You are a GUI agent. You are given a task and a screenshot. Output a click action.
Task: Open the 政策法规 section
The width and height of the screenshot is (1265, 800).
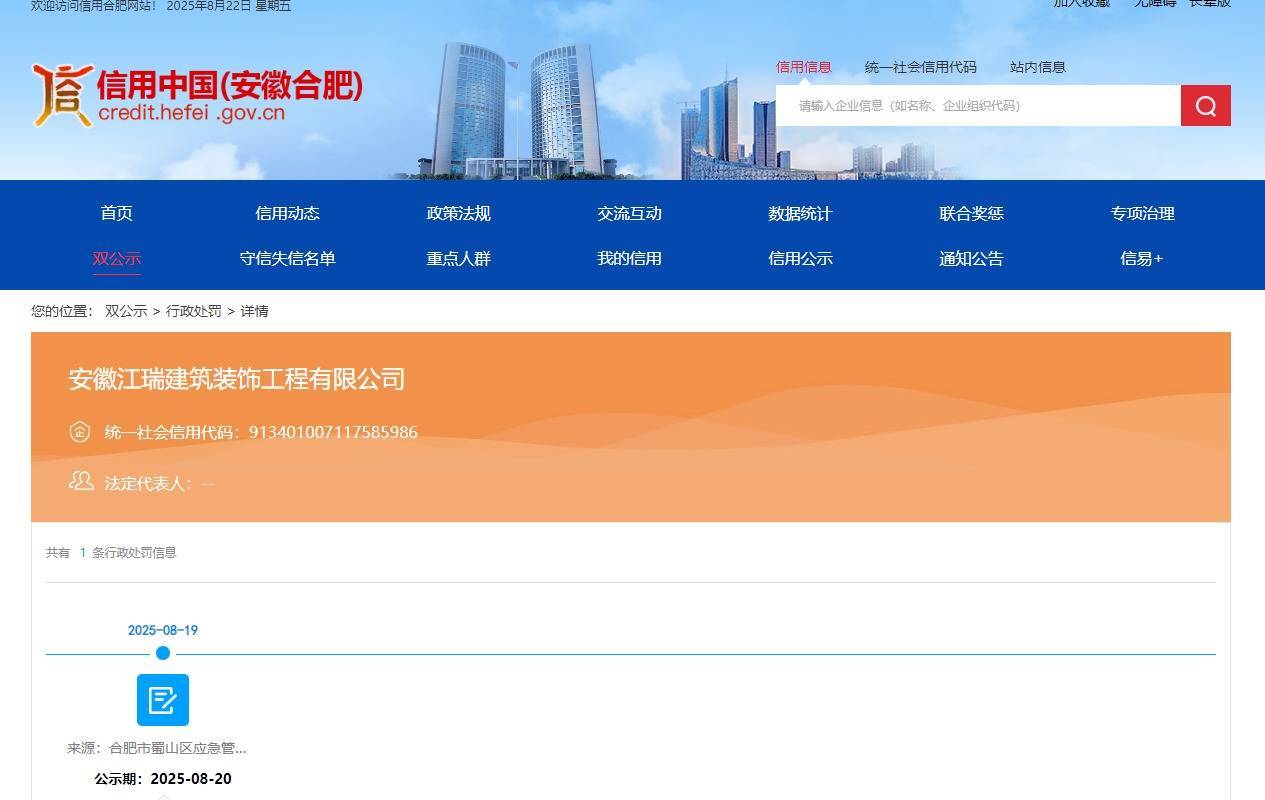pyautogui.click(x=458, y=212)
